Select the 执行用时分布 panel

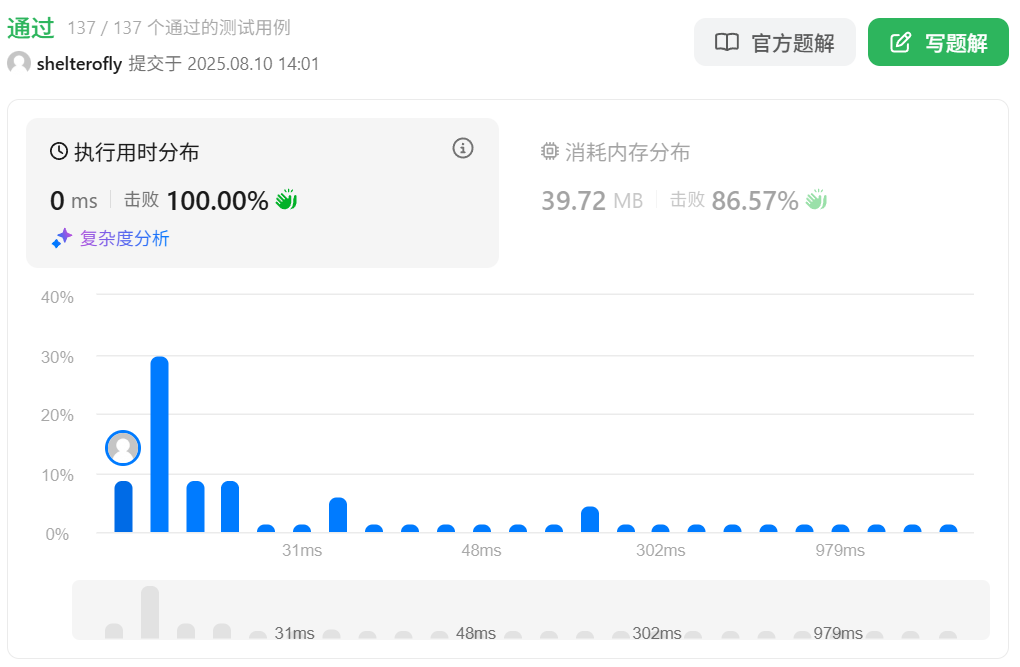click(x=262, y=193)
